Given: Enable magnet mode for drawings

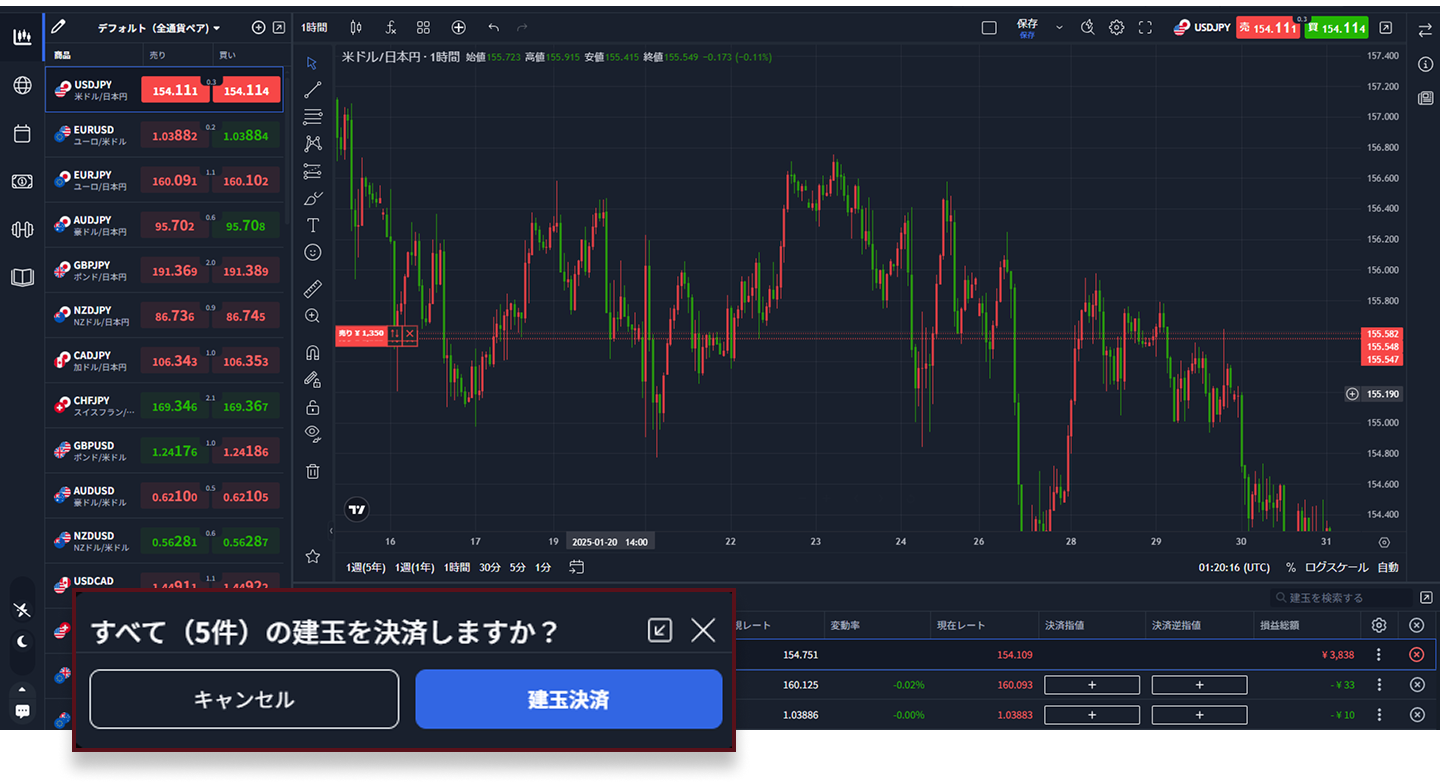Looking at the screenshot, I should pyautogui.click(x=313, y=353).
